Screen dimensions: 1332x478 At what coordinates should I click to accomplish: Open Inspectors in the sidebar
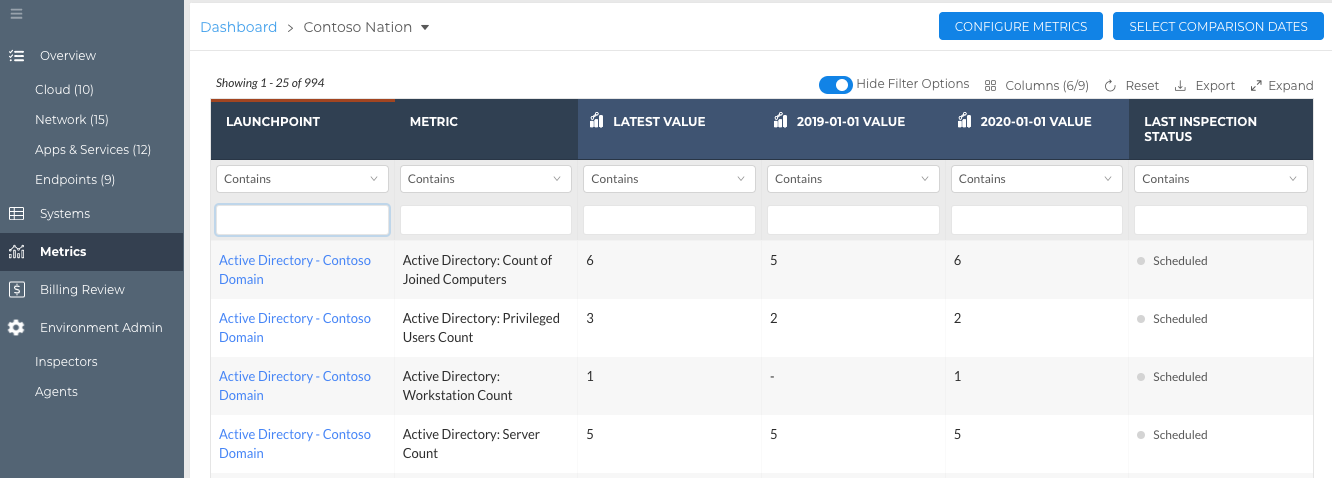[x=66, y=362]
